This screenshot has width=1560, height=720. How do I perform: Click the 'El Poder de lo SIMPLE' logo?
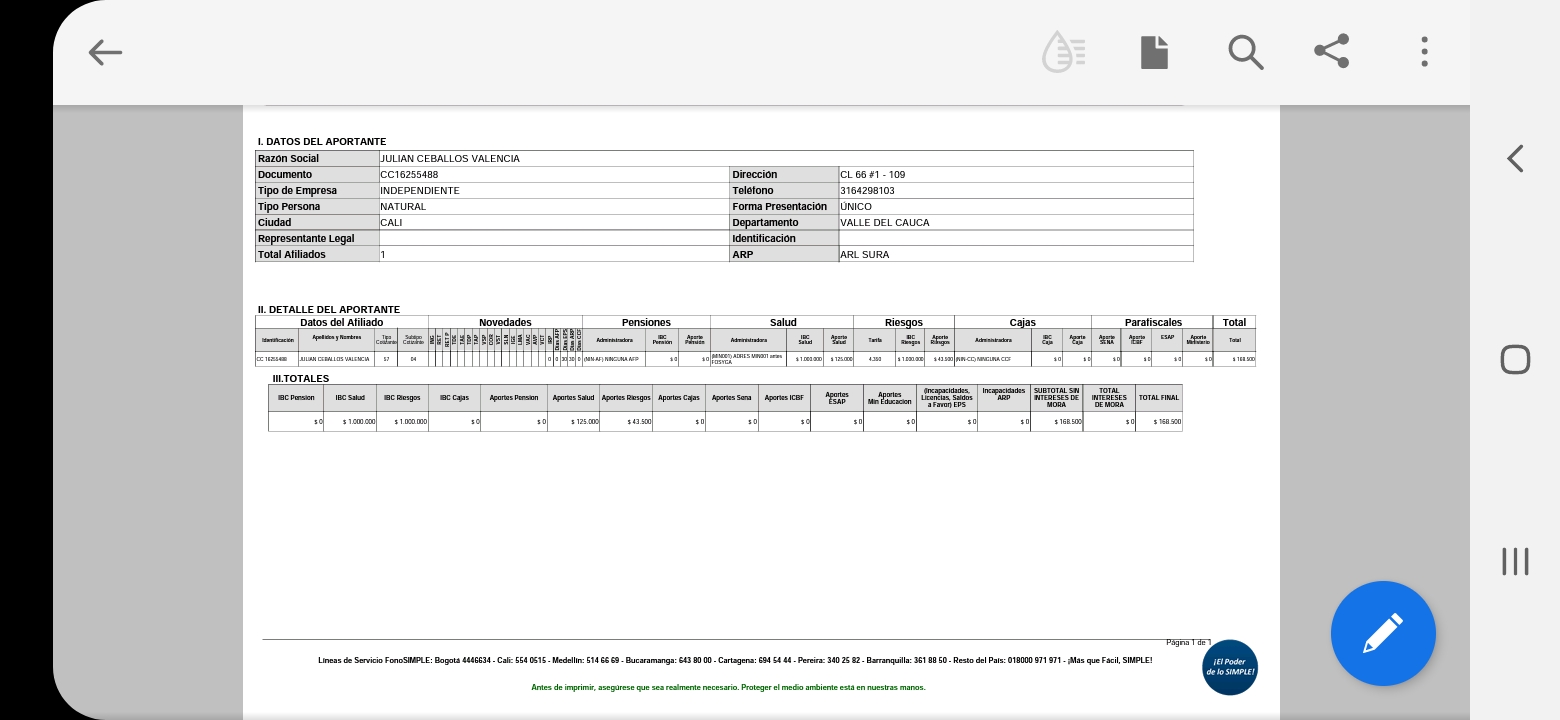(1229, 667)
